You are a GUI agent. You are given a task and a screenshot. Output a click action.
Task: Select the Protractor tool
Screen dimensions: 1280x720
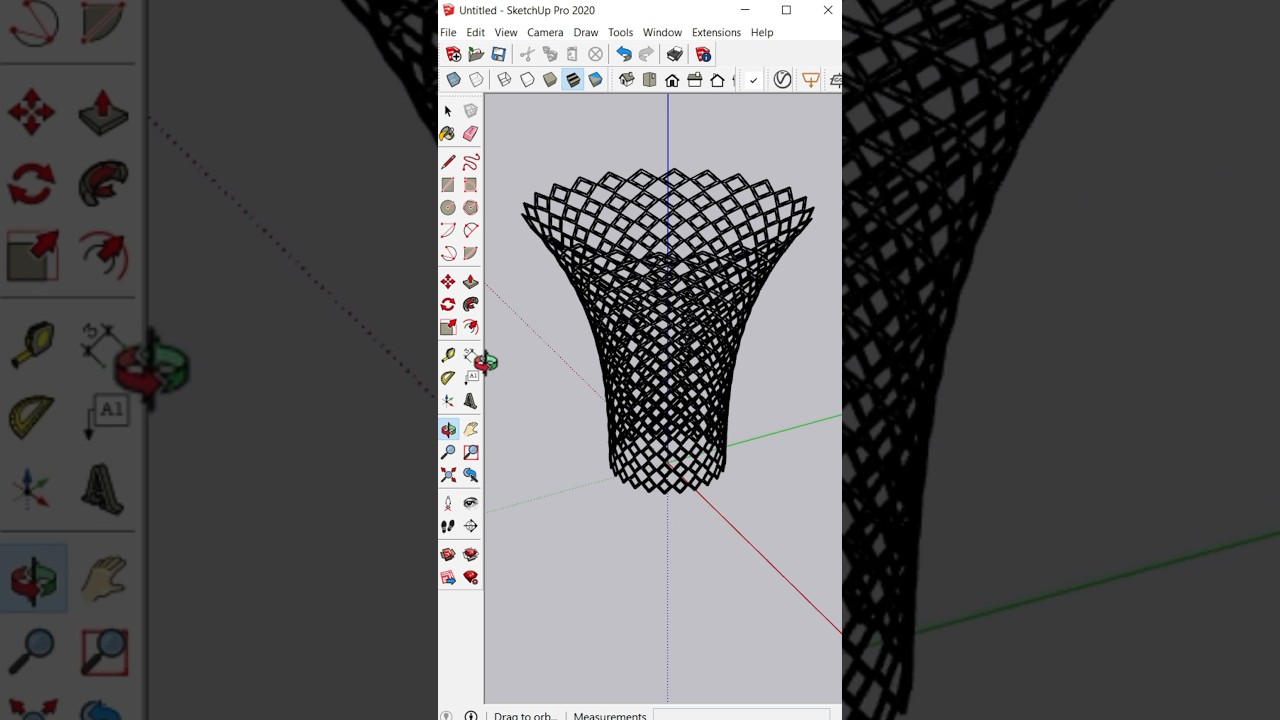(448, 379)
